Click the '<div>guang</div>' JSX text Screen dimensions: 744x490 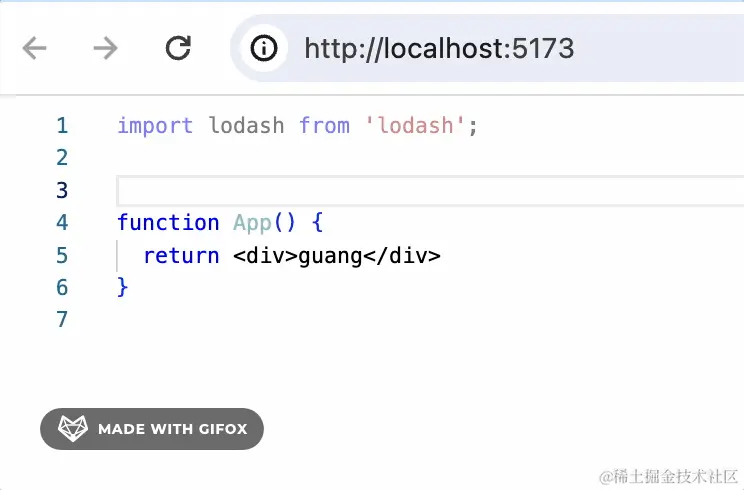[336, 256]
